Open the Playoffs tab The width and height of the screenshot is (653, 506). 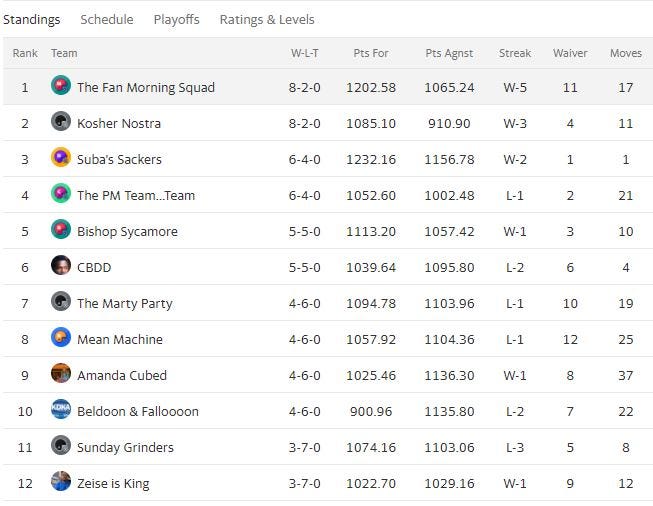click(x=176, y=19)
